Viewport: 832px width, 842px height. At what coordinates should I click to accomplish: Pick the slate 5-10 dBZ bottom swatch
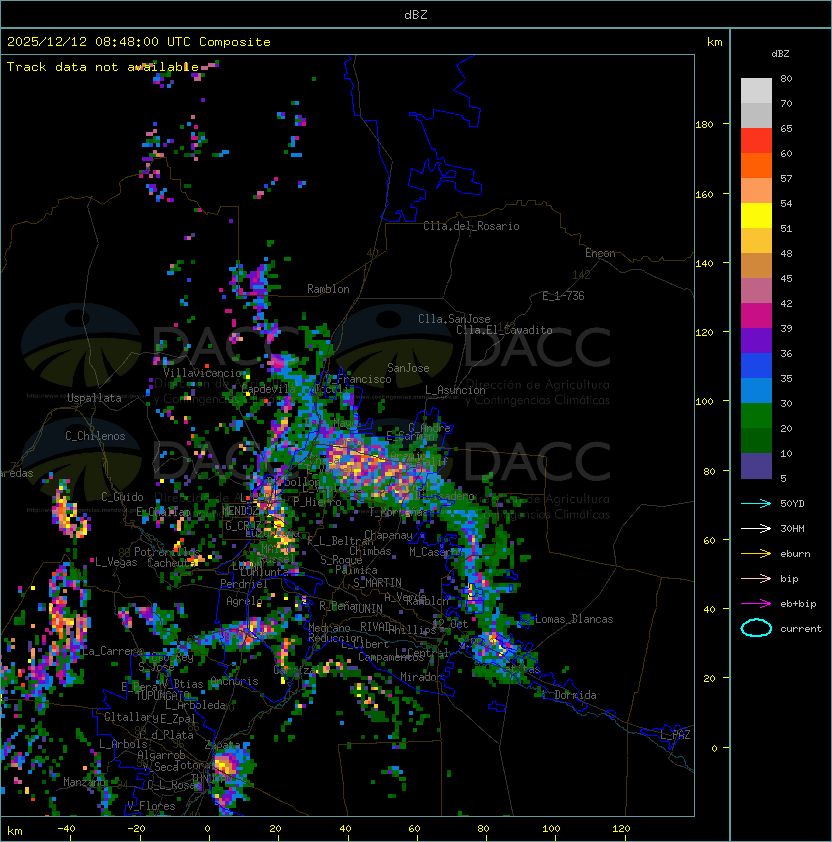pos(756,466)
